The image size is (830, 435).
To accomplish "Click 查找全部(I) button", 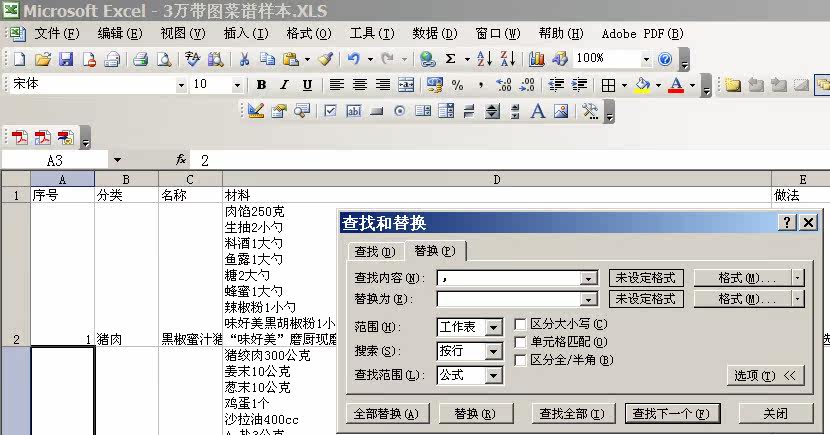I will [x=572, y=414].
